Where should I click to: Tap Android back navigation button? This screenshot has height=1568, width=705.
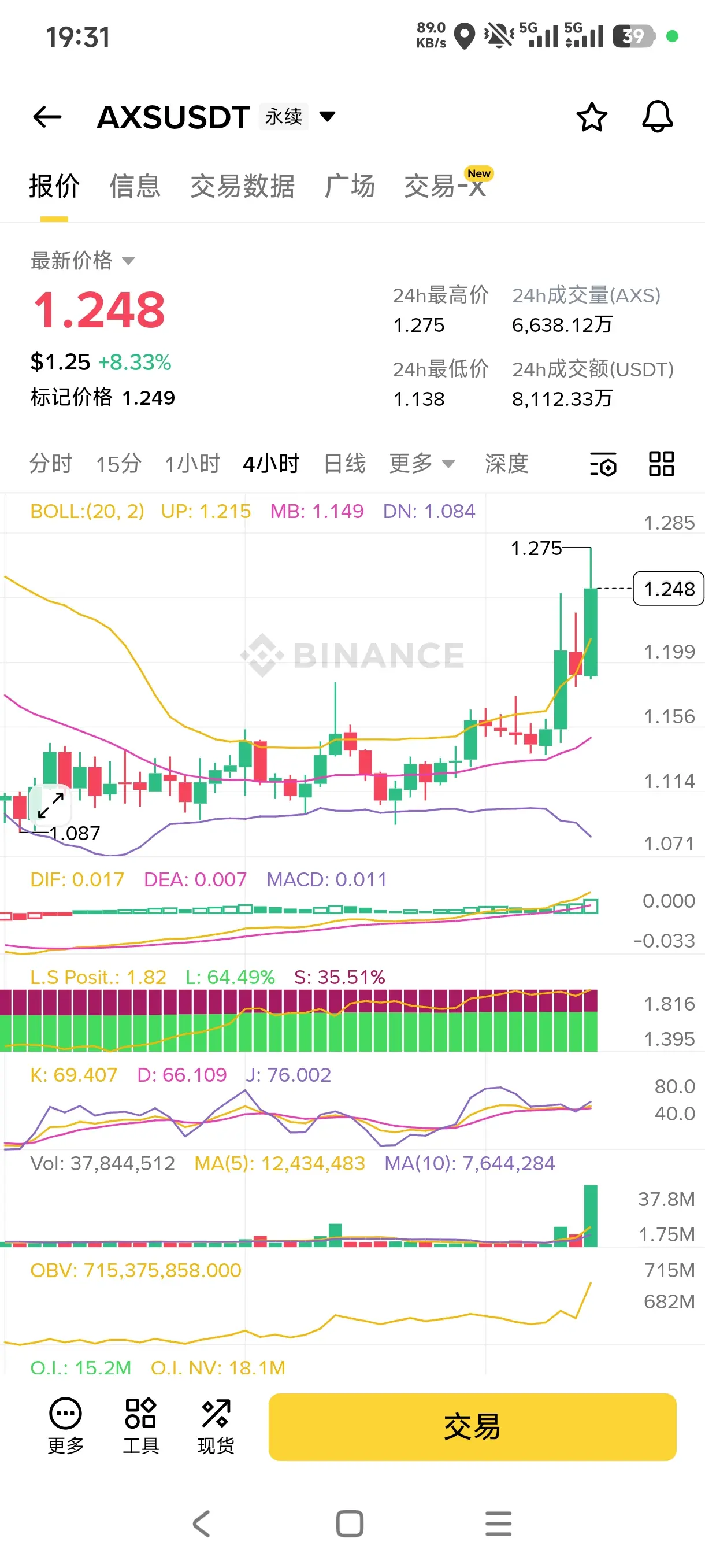tap(201, 1523)
